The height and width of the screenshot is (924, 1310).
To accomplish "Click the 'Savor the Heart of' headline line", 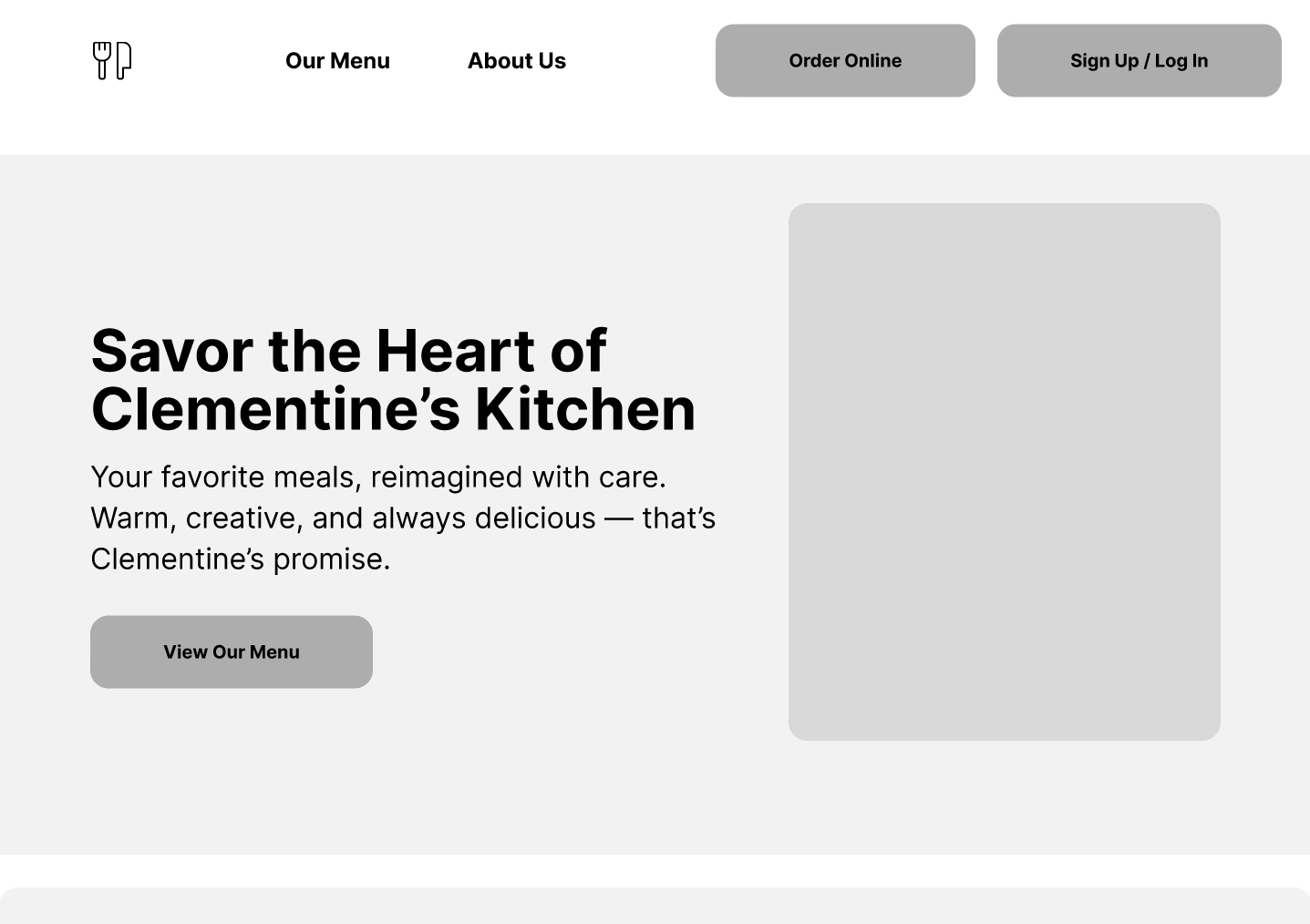I will point(348,351).
